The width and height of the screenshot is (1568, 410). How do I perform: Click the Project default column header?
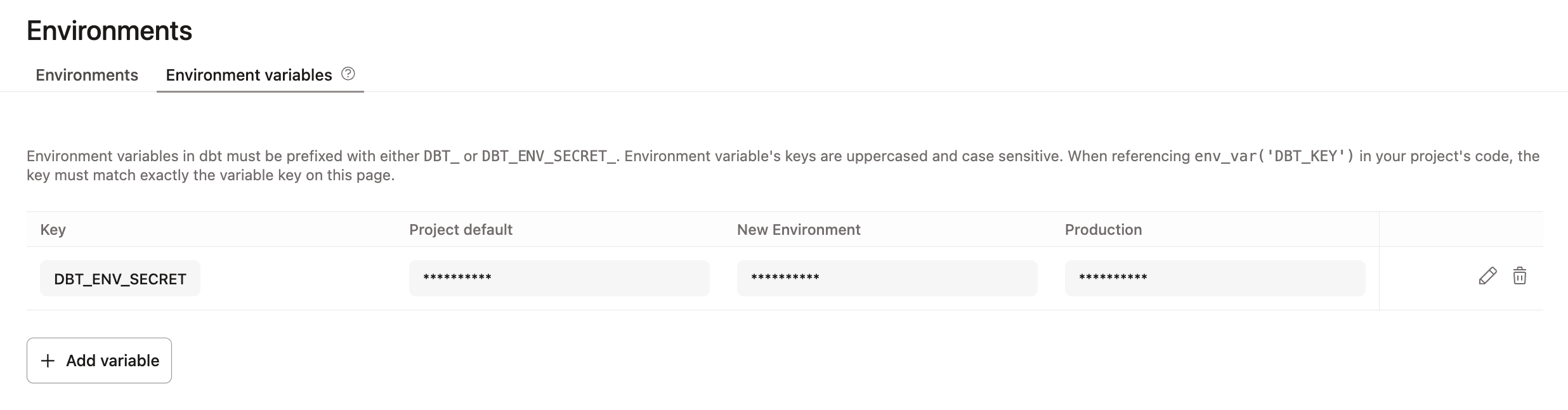tap(460, 230)
